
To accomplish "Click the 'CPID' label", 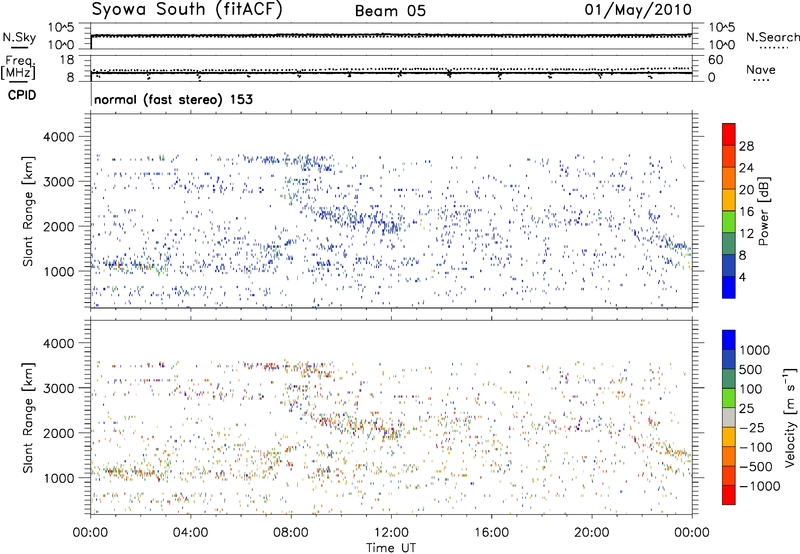I will click(x=22, y=95).
